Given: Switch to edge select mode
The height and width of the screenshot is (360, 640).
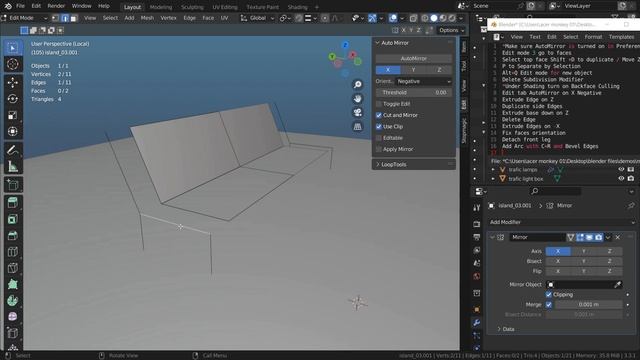Looking at the screenshot, I should pos(65,18).
